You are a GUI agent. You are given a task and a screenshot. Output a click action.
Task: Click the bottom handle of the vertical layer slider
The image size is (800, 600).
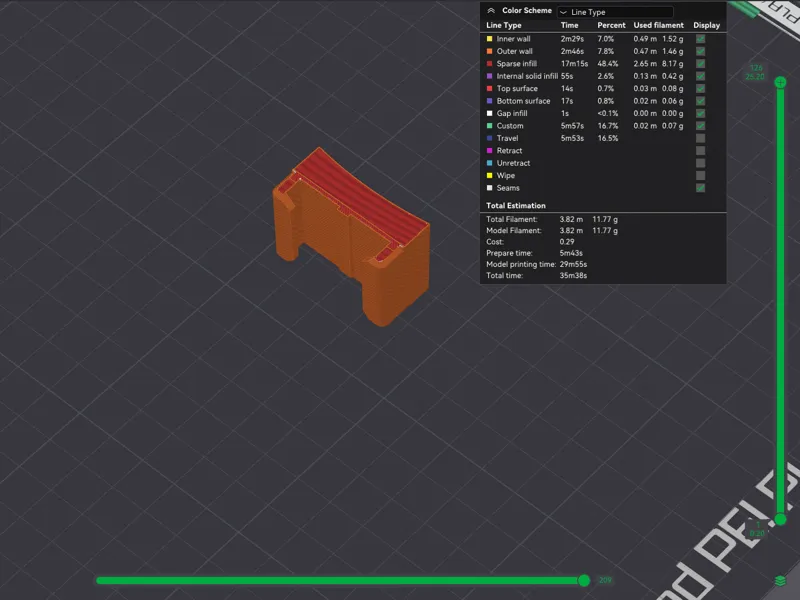point(780,519)
